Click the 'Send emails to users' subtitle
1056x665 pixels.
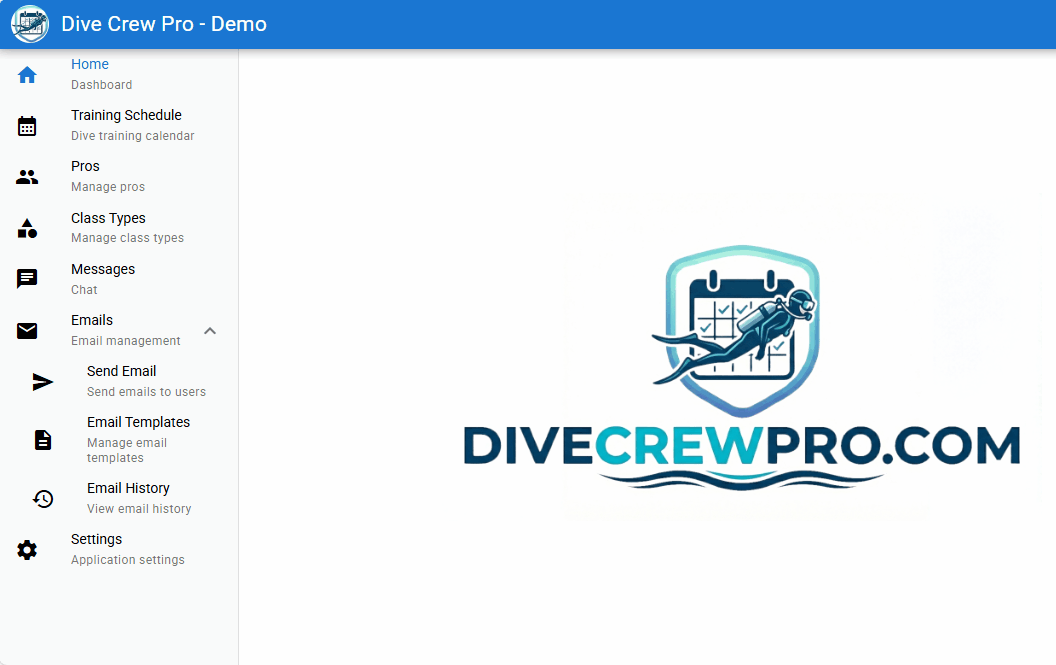click(146, 392)
